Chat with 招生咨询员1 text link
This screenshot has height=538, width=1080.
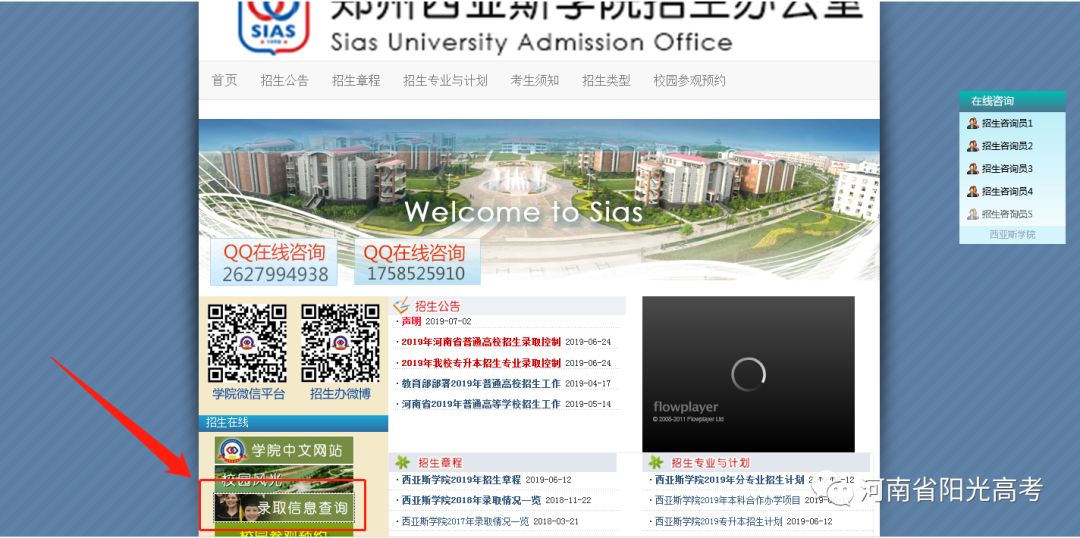1008,123
